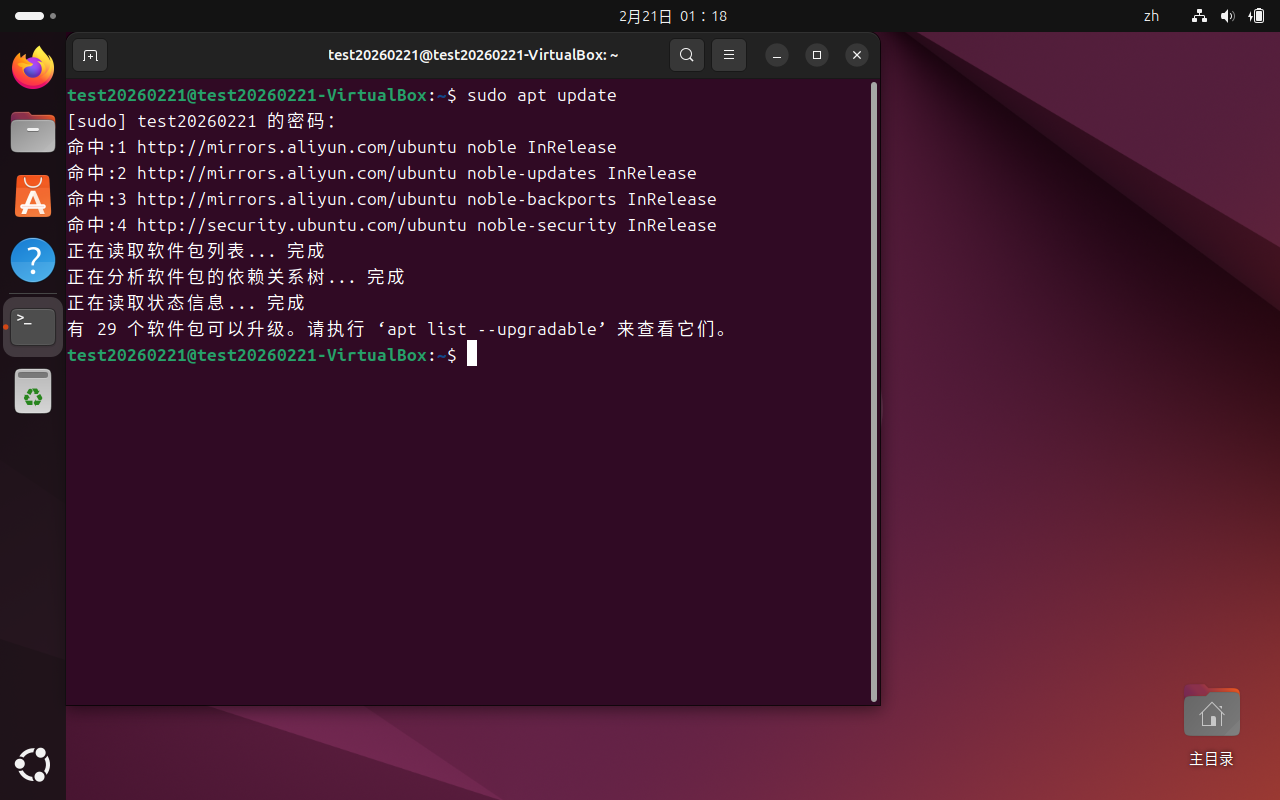Open the 主目录 home folder desktop icon
The image size is (1280, 800).
click(x=1211, y=714)
